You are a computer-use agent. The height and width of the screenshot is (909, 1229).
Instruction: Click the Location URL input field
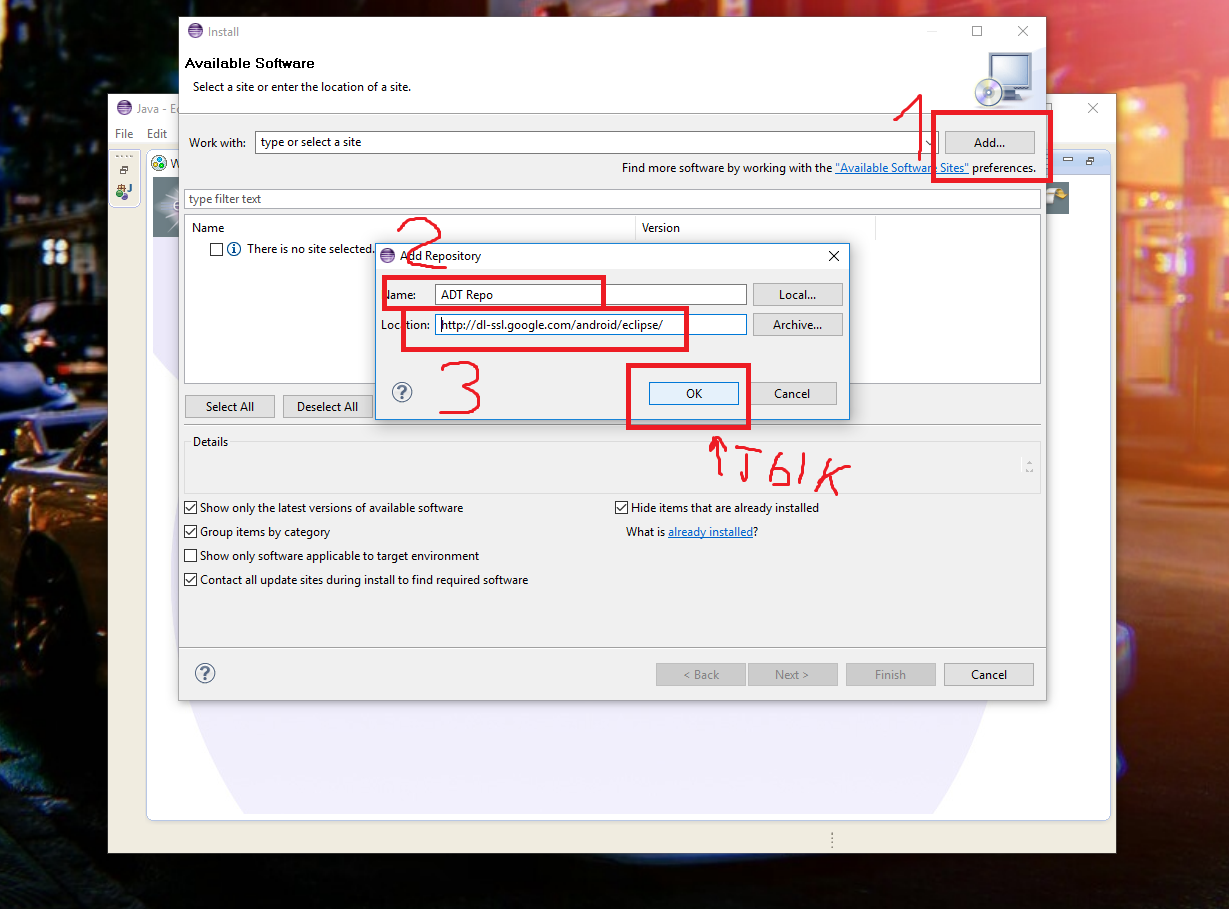590,325
